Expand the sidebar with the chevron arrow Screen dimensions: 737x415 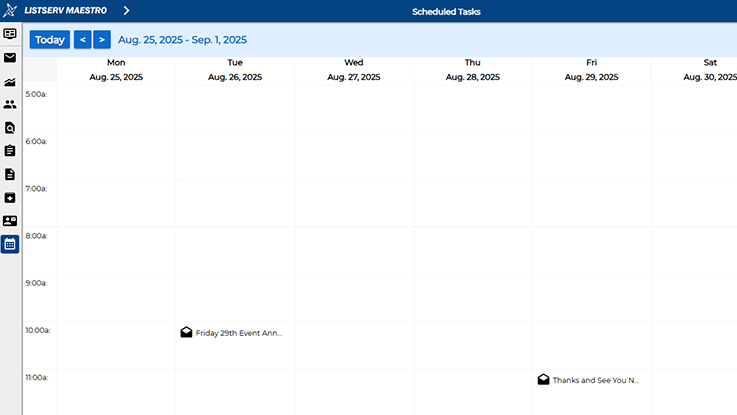click(x=126, y=10)
